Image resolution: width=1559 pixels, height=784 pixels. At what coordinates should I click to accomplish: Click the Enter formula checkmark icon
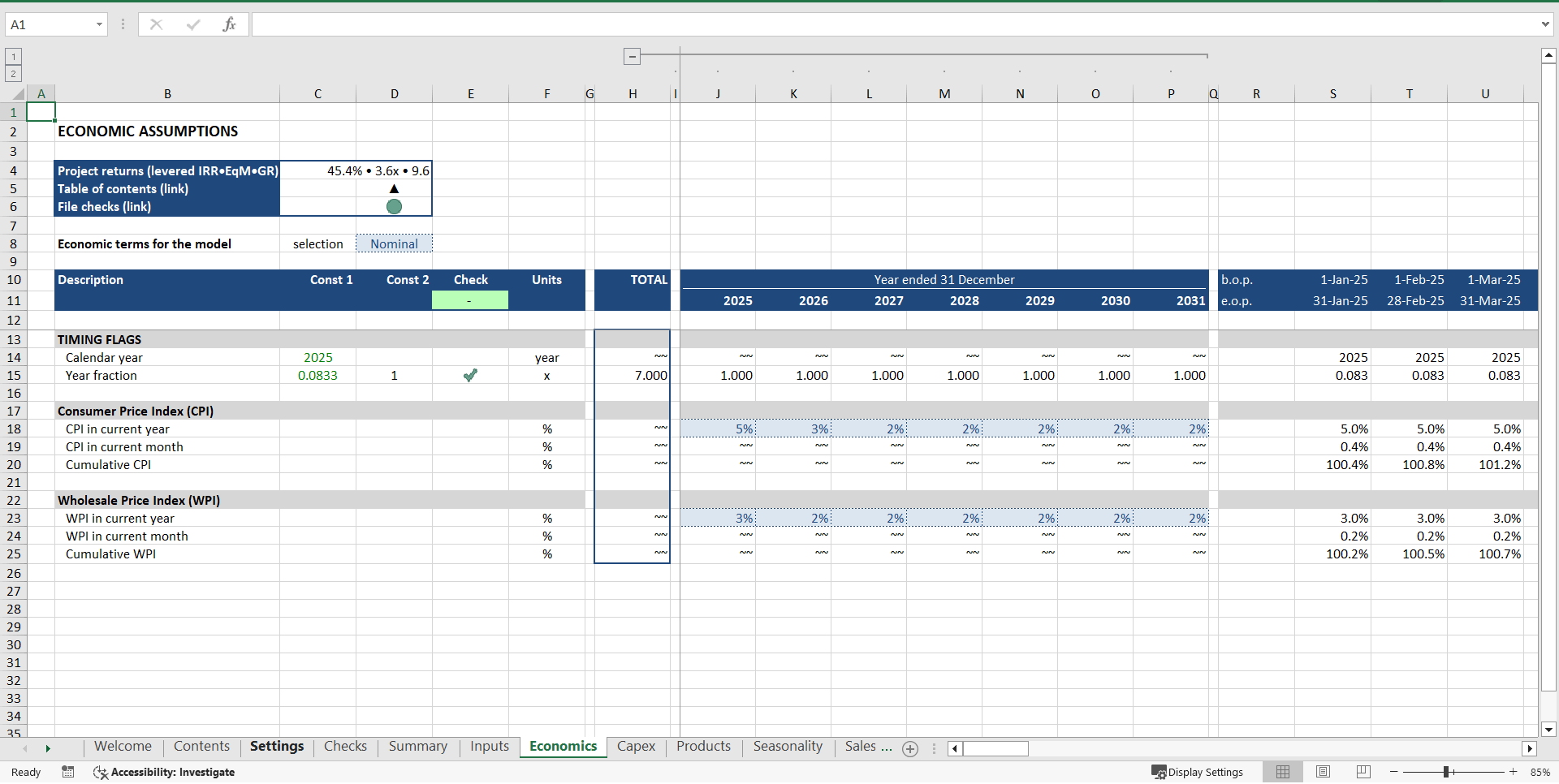coord(192,24)
